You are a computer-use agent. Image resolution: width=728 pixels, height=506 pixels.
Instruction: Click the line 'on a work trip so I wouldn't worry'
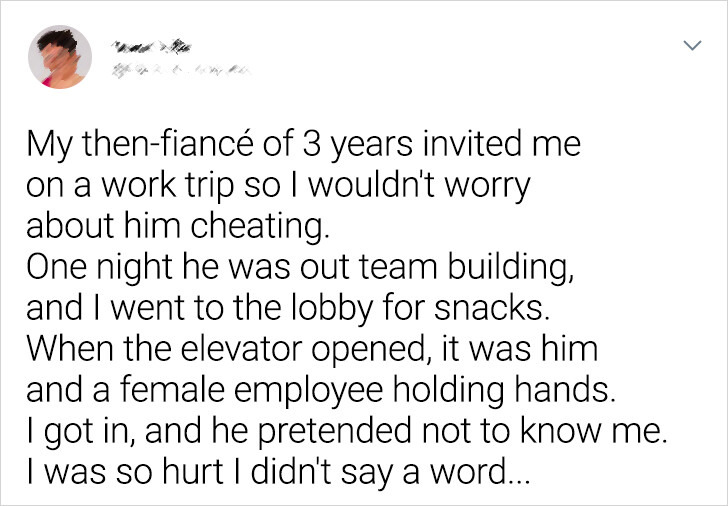pyautogui.click(x=278, y=186)
